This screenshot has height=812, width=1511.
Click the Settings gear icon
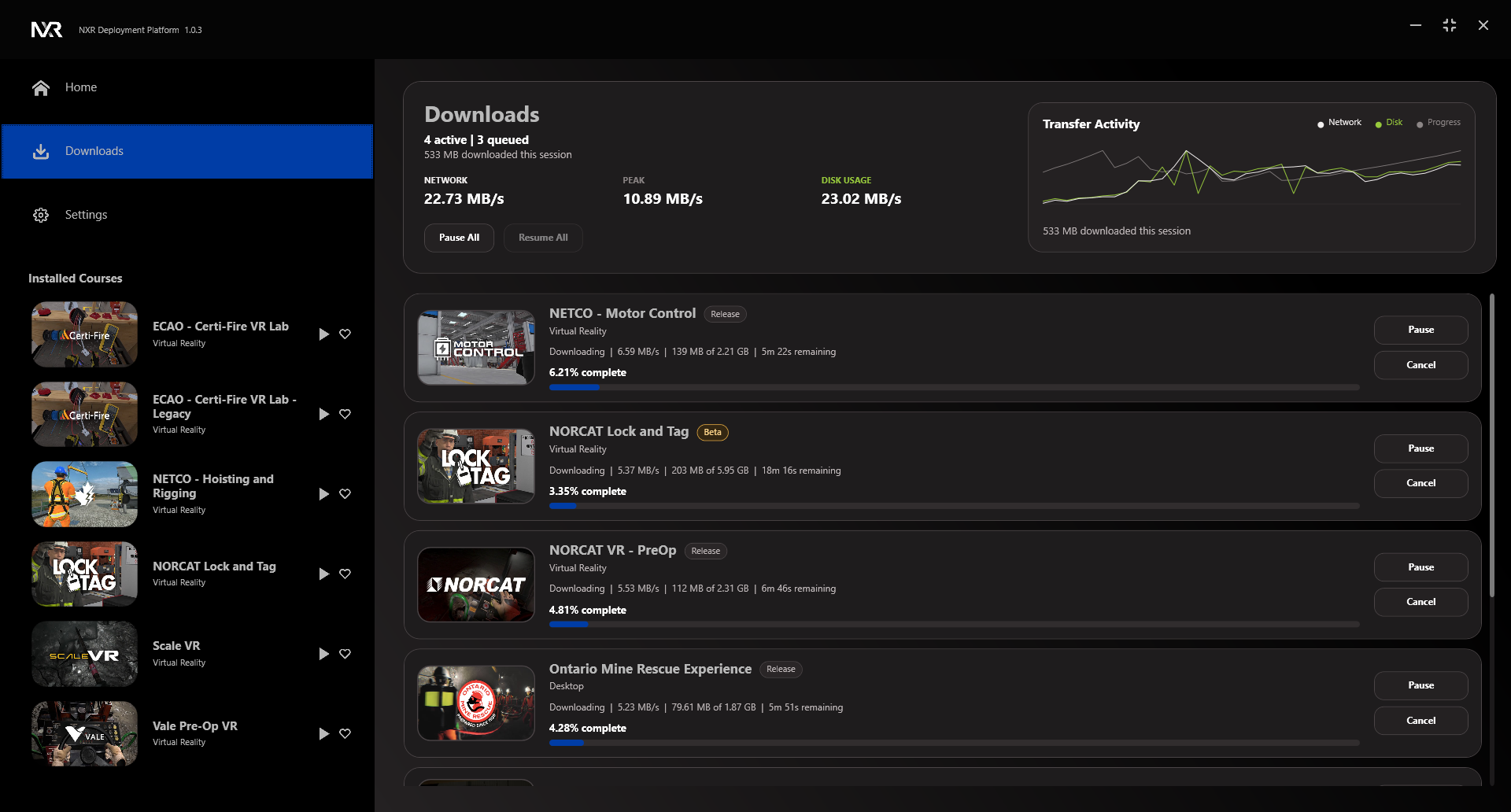[x=41, y=215]
